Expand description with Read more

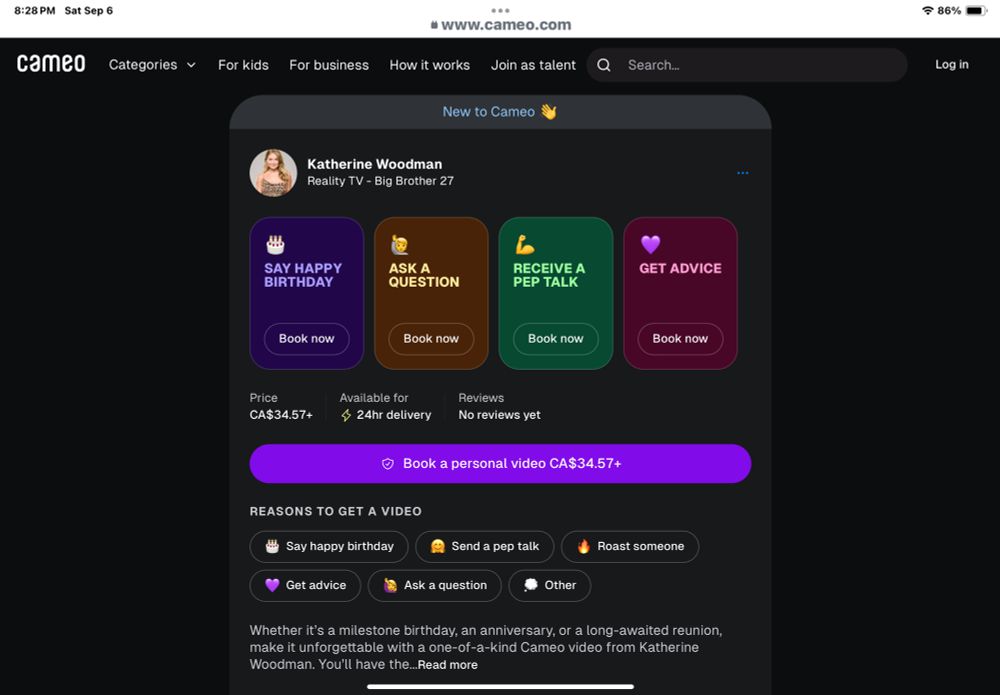[x=448, y=664]
